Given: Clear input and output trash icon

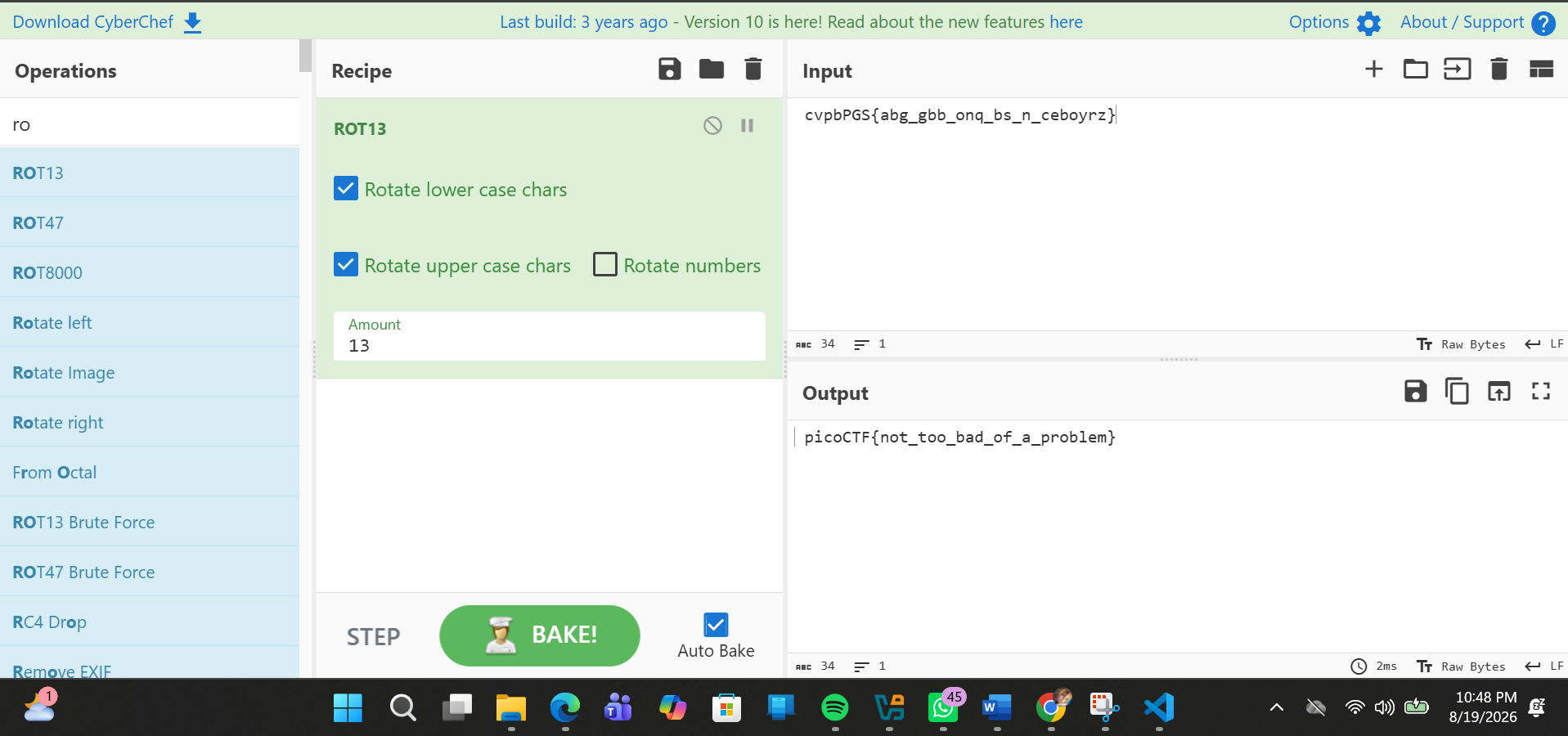Looking at the screenshot, I should (x=1499, y=70).
